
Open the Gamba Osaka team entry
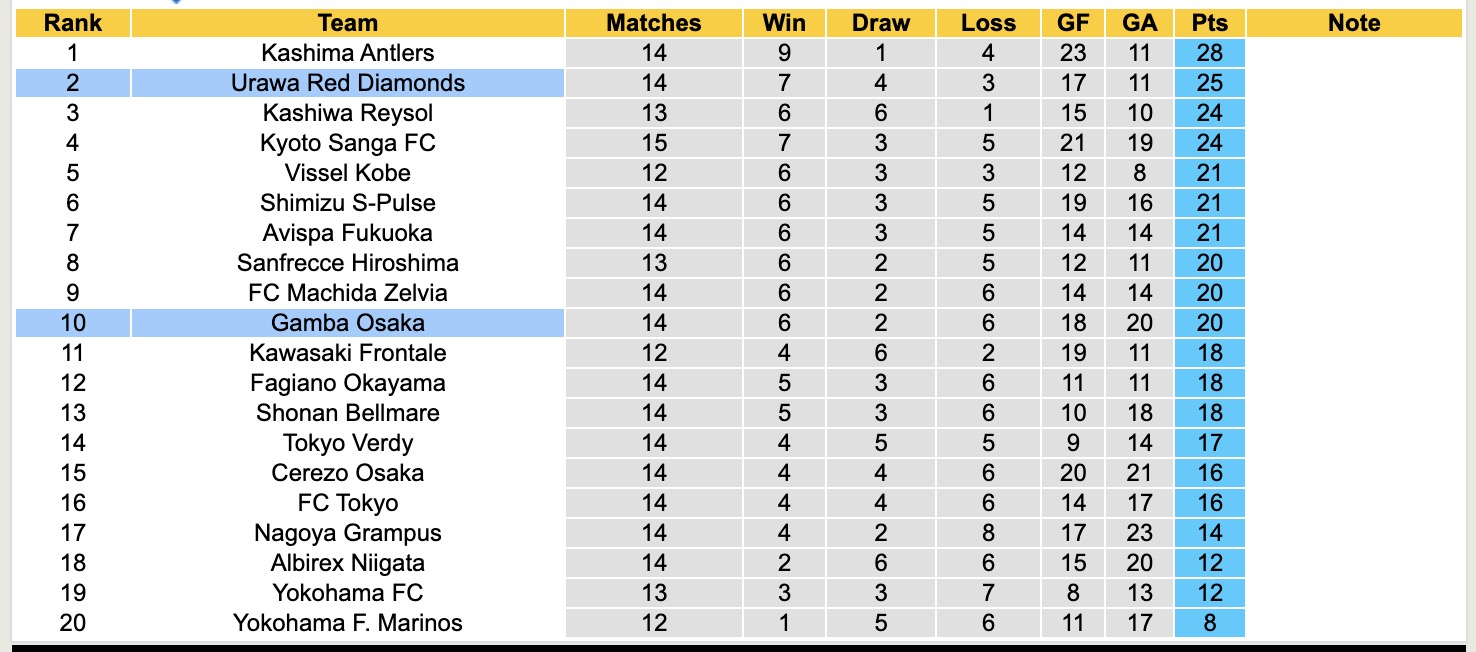pos(347,323)
